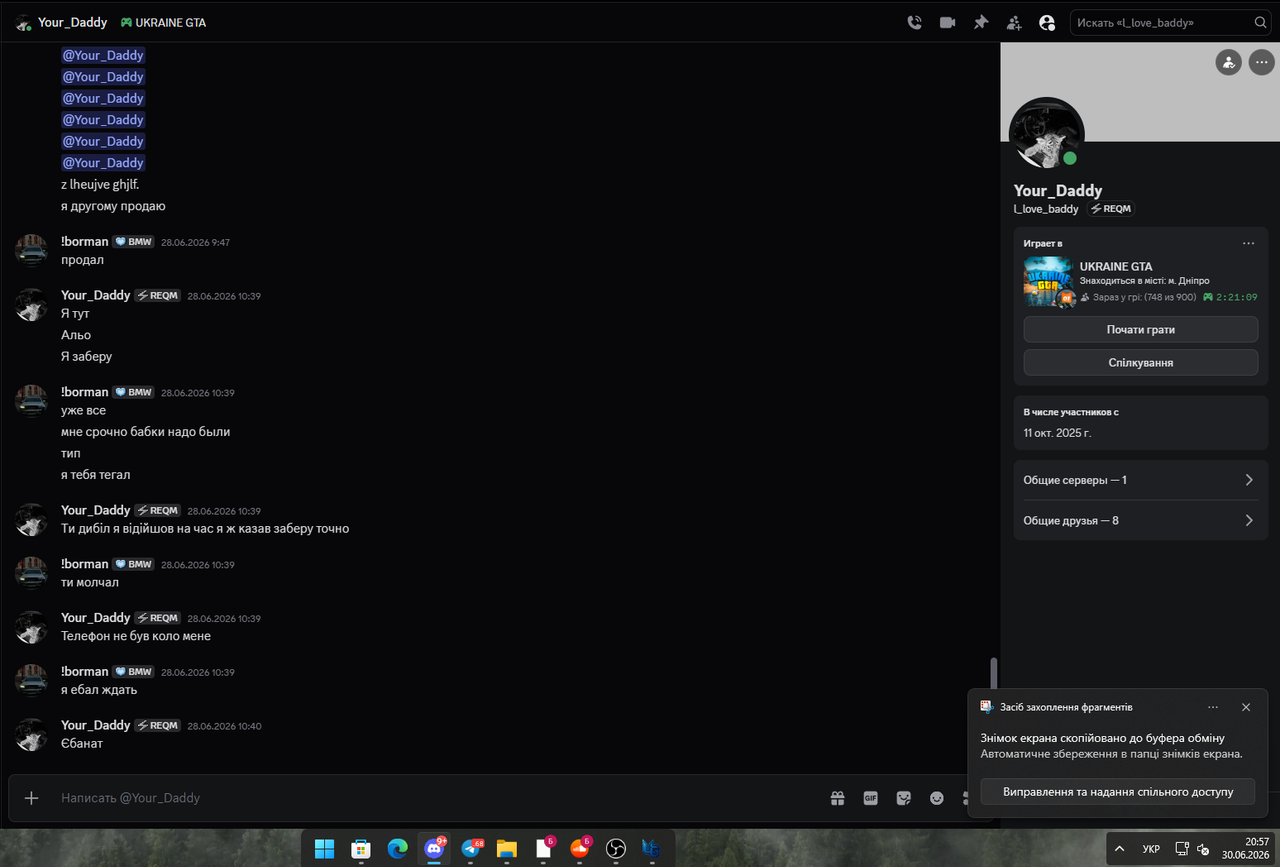Expand Общие друзья — 8
Viewport: 1280px width, 867px height.
point(1140,520)
